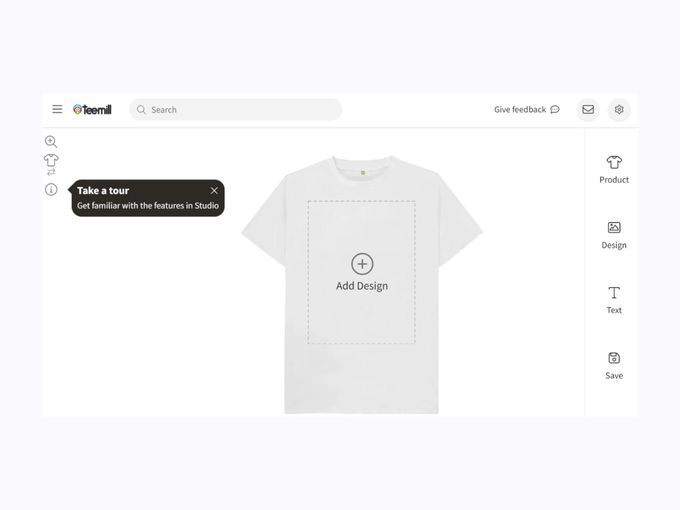Click the plus circle Add Design icon

(x=362, y=264)
